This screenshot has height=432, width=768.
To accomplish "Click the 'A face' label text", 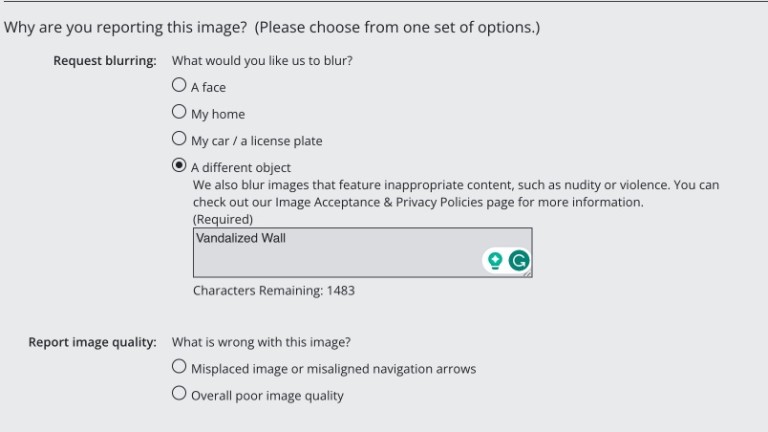I will (208, 87).
